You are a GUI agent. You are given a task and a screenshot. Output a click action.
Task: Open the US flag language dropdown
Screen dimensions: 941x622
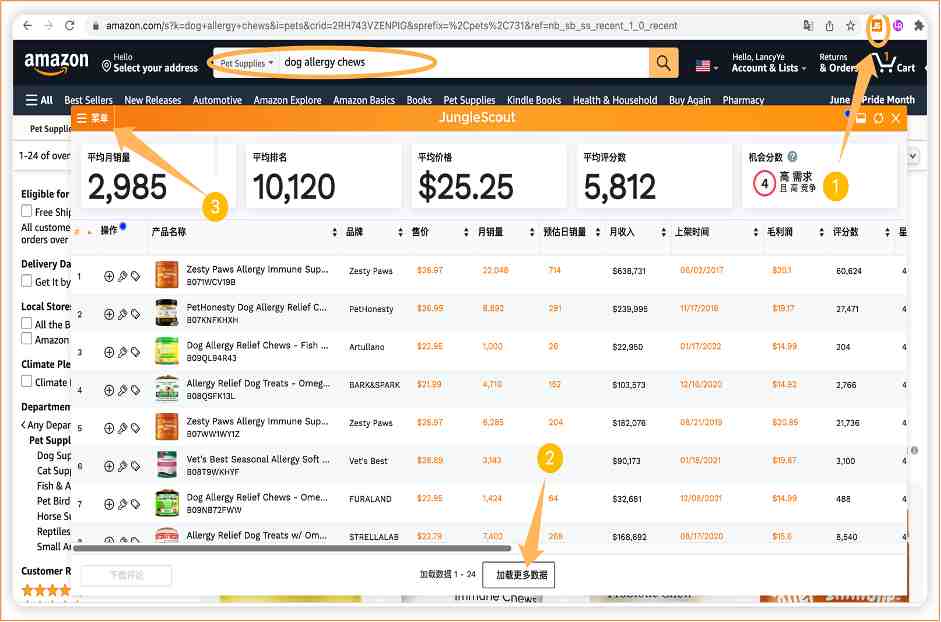click(x=706, y=66)
